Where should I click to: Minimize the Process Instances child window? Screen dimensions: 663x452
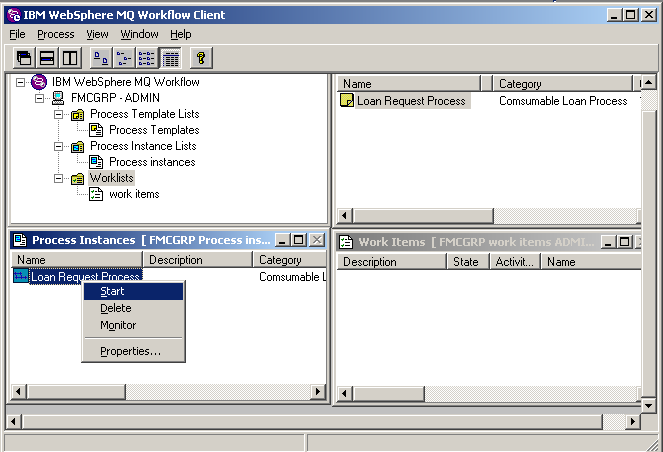click(x=282, y=240)
